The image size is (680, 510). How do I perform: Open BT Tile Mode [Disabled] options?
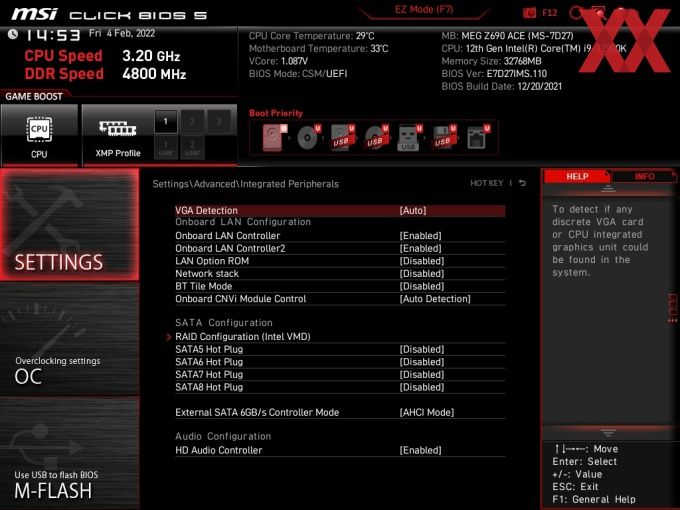[422, 286]
